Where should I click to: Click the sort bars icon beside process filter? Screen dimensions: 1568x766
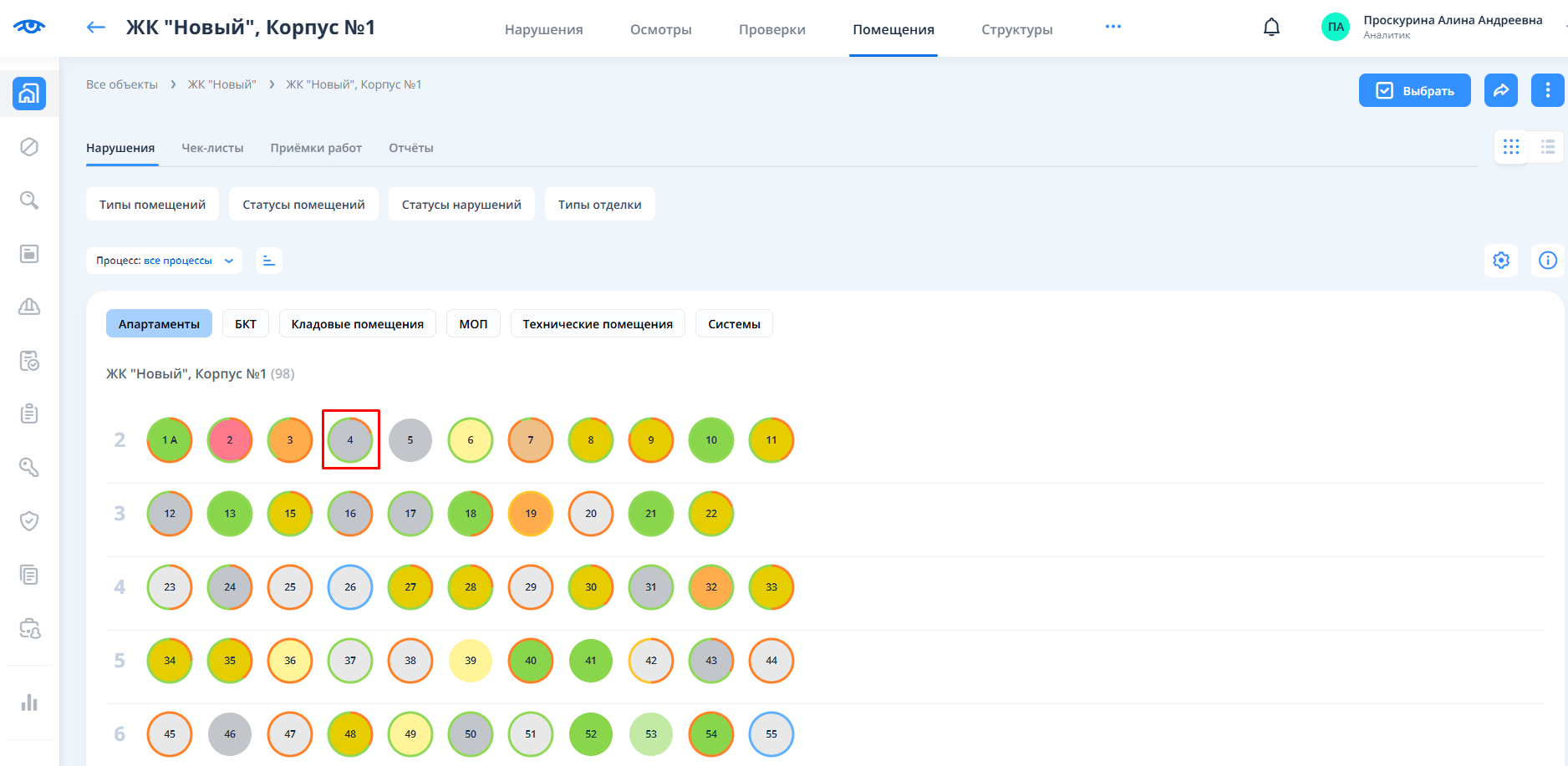tap(268, 261)
